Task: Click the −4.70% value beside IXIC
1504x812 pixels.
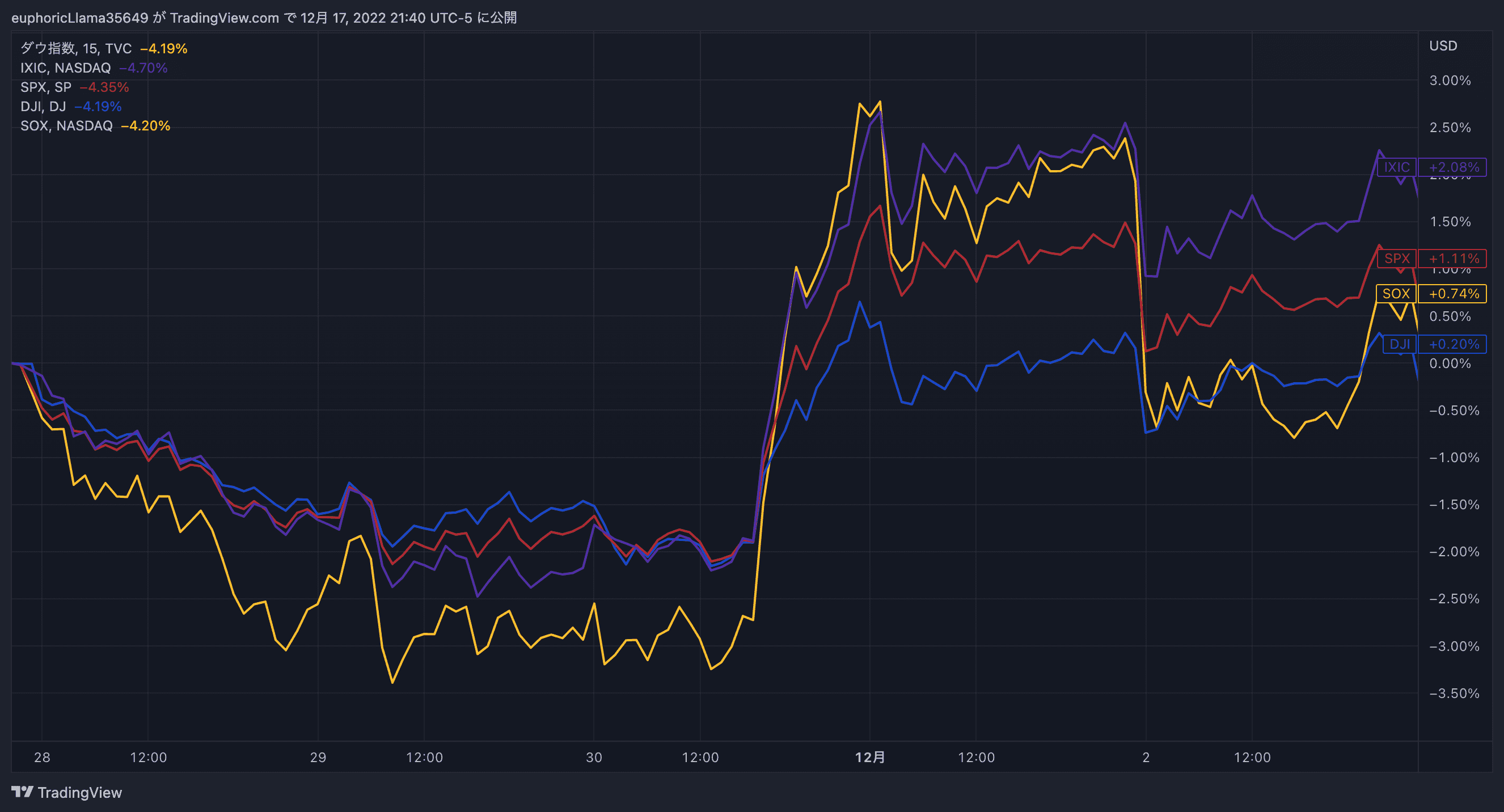Action: click(x=143, y=67)
